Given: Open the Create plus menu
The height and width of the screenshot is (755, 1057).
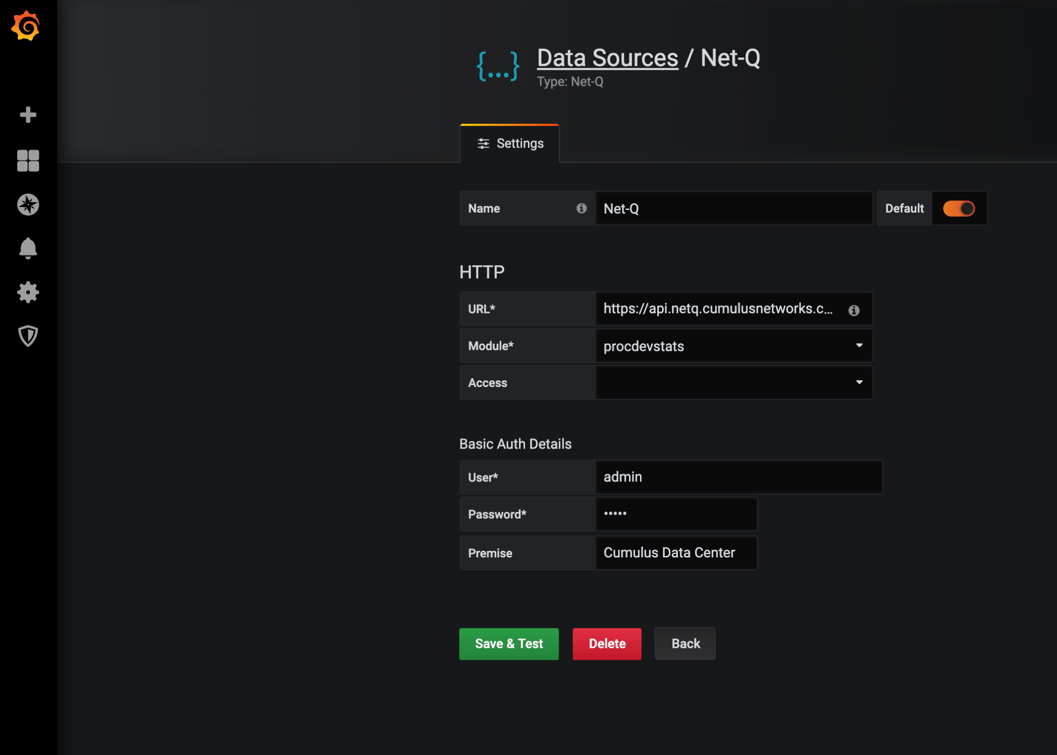Looking at the screenshot, I should [x=28, y=115].
